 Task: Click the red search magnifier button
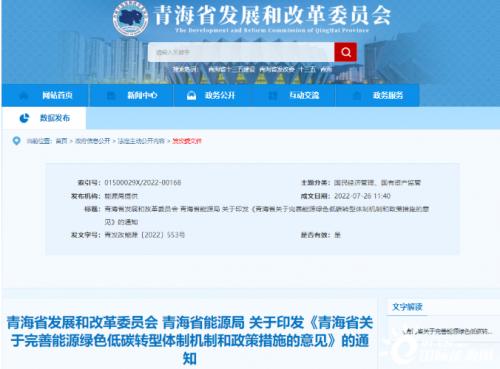coord(346,52)
